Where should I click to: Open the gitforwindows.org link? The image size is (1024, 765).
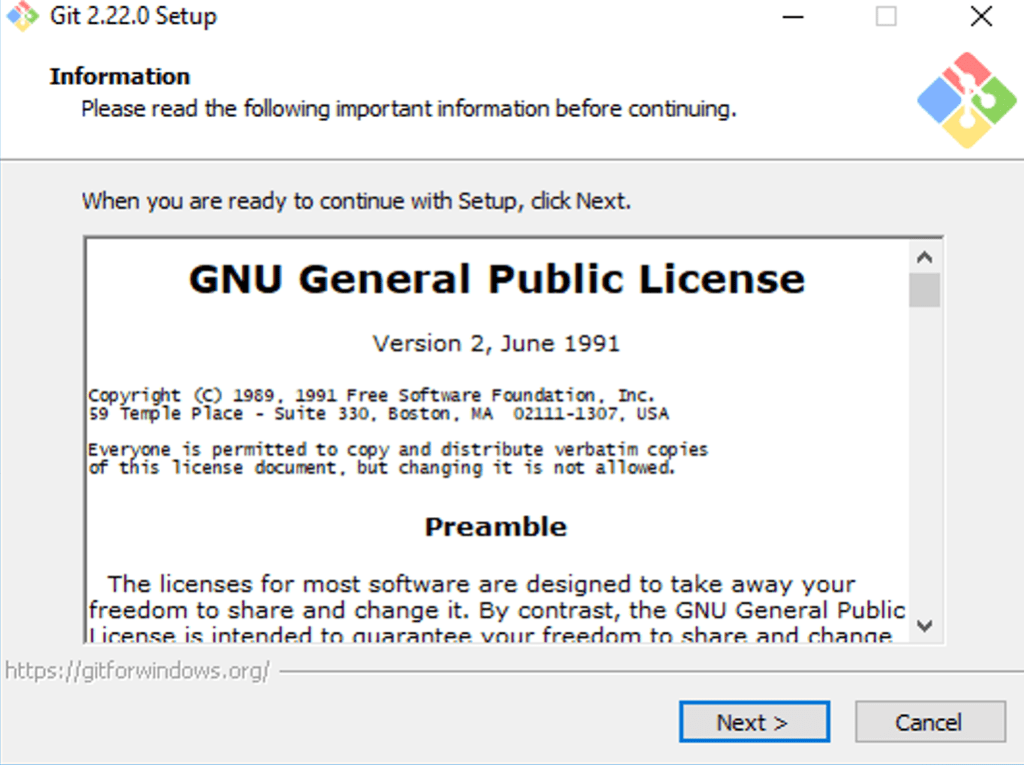pyautogui.click(x=137, y=670)
